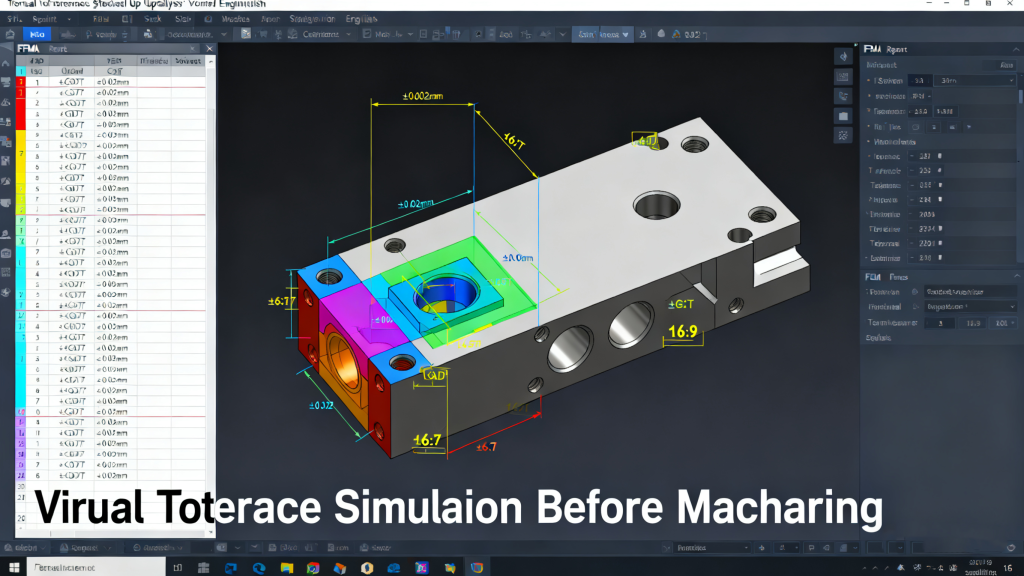Click the second icon in right panel sidebar
This screenshot has height=576, width=1024.
coord(843,77)
